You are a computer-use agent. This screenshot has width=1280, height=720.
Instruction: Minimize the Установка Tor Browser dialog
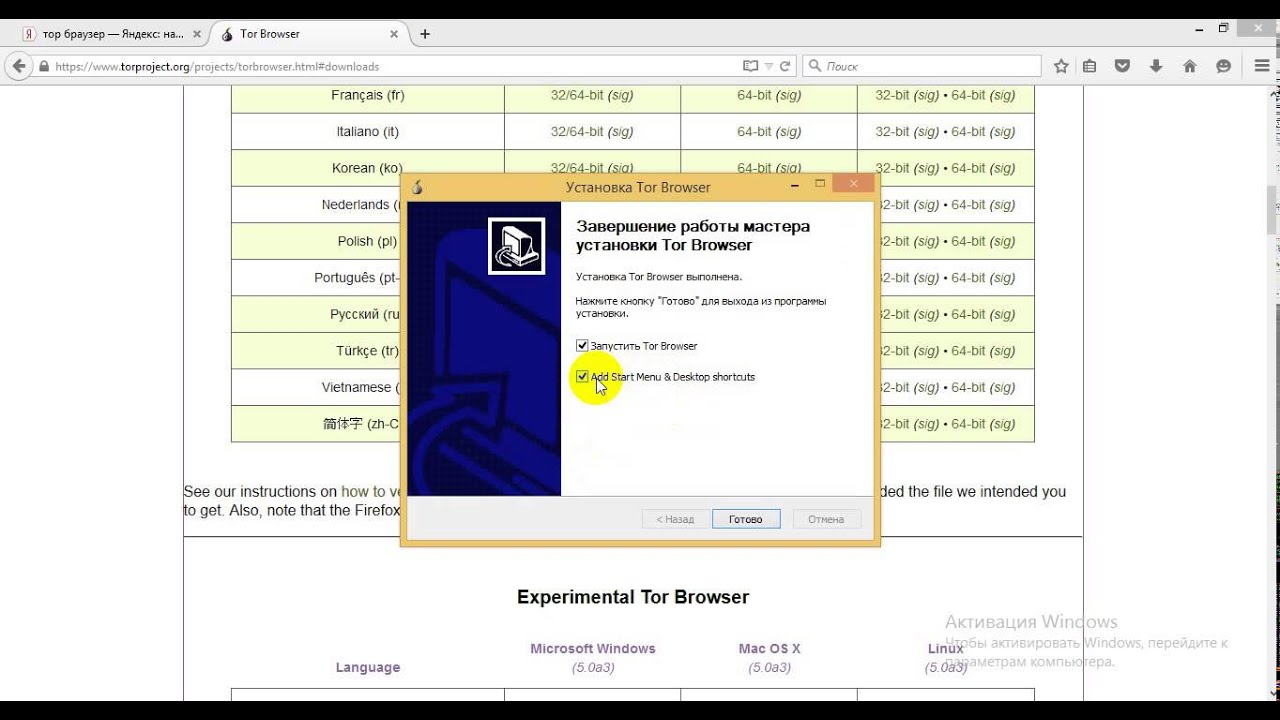point(795,185)
